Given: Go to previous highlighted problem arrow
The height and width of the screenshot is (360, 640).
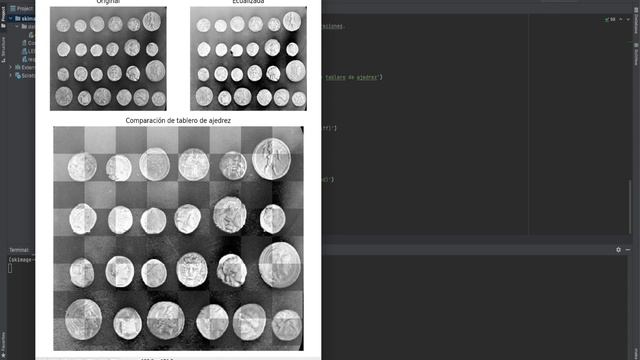Looking at the screenshot, I should 621,19.
